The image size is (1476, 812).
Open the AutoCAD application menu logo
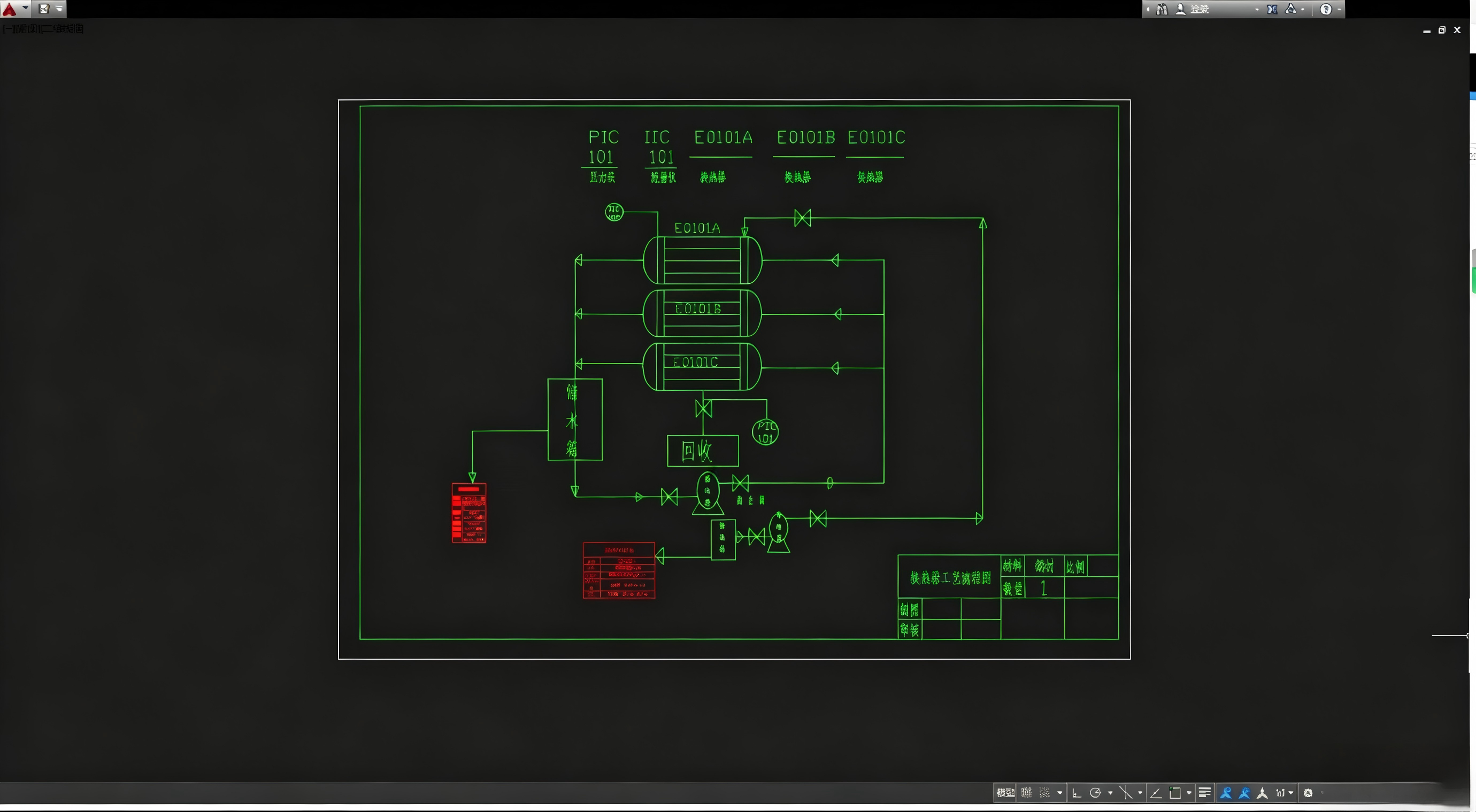click(x=10, y=9)
